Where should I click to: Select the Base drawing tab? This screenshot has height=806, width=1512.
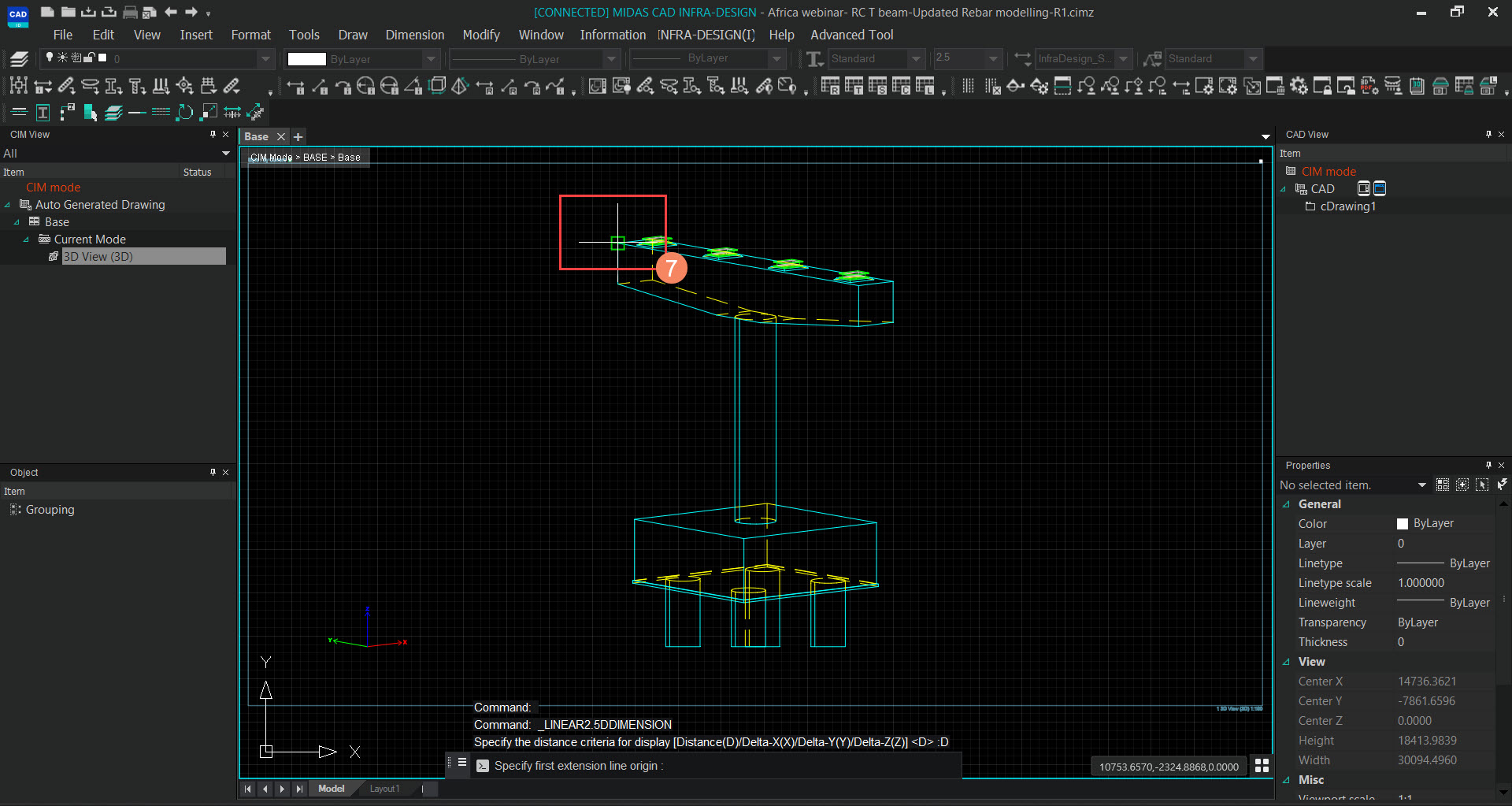point(257,136)
